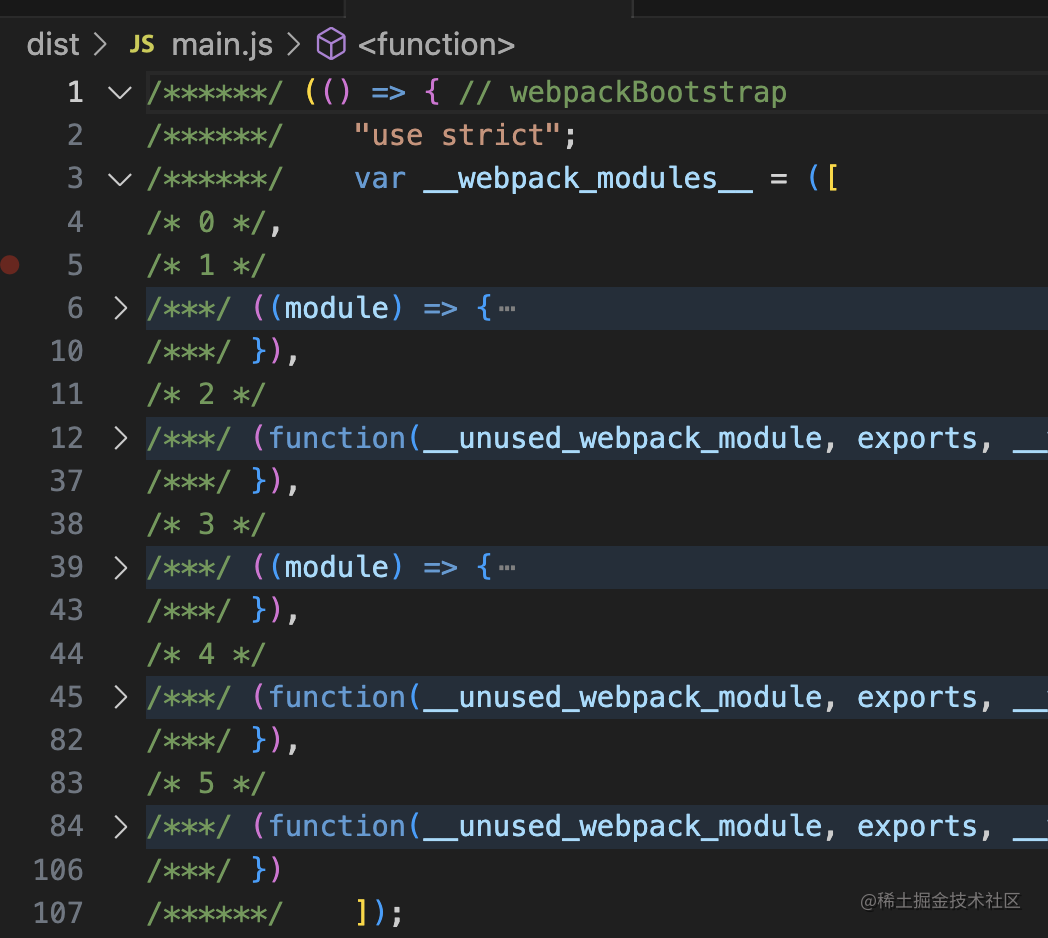
Task: Click the module parameter on line 39
Action: (x=337, y=568)
